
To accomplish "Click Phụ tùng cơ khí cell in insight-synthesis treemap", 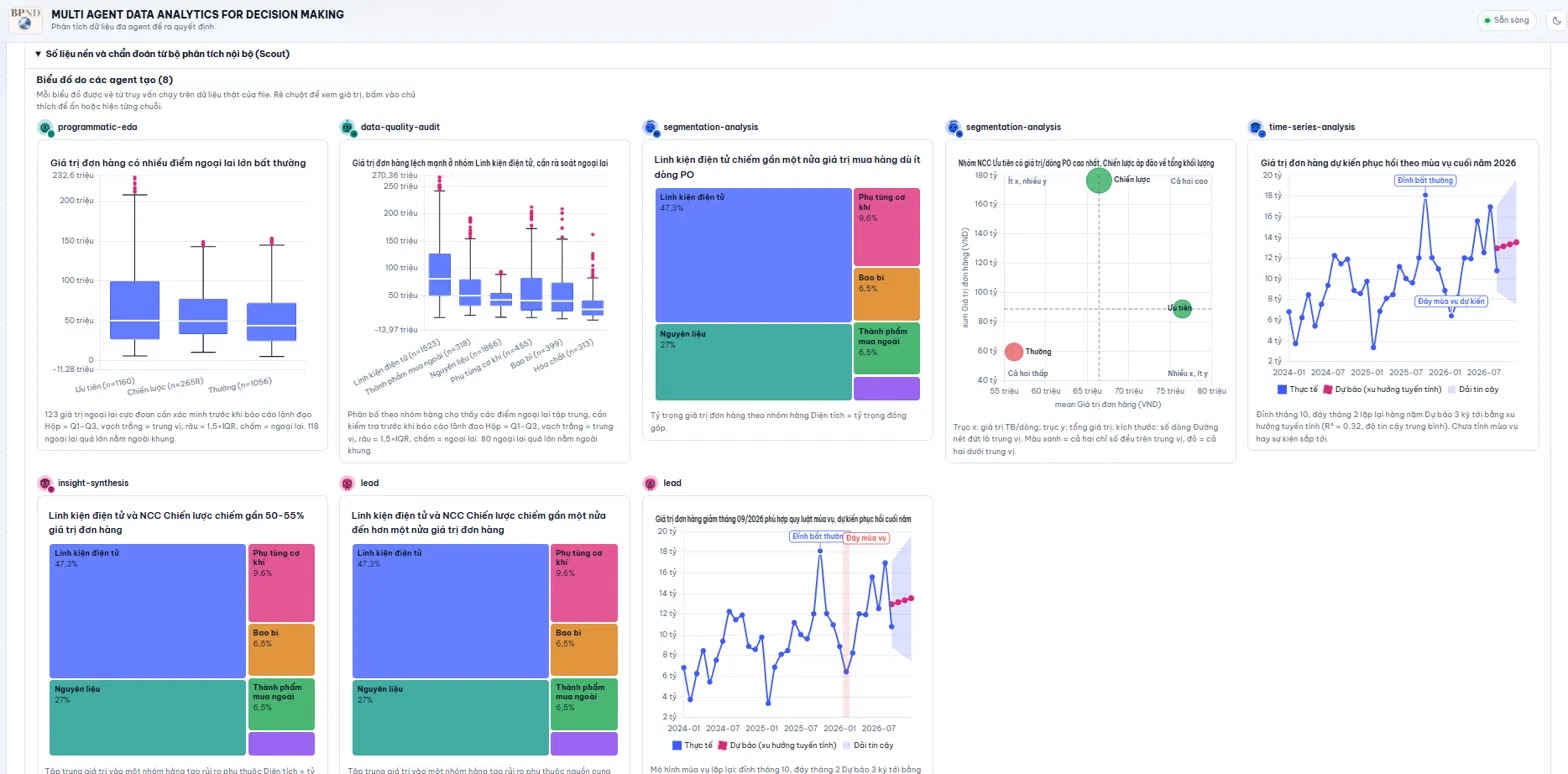I will [x=281, y=583].
